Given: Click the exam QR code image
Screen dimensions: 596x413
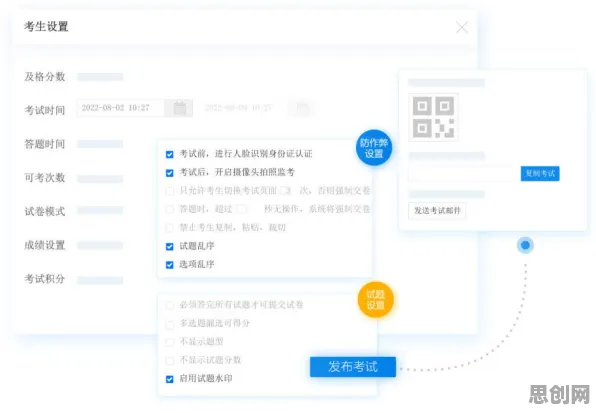Looking at the screenshot, I should 433,117.
